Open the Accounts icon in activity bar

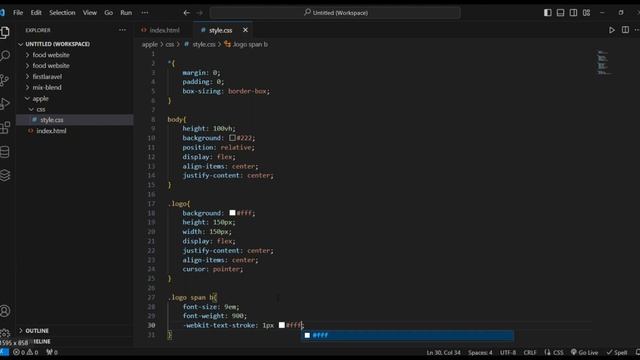coord(5,311)
